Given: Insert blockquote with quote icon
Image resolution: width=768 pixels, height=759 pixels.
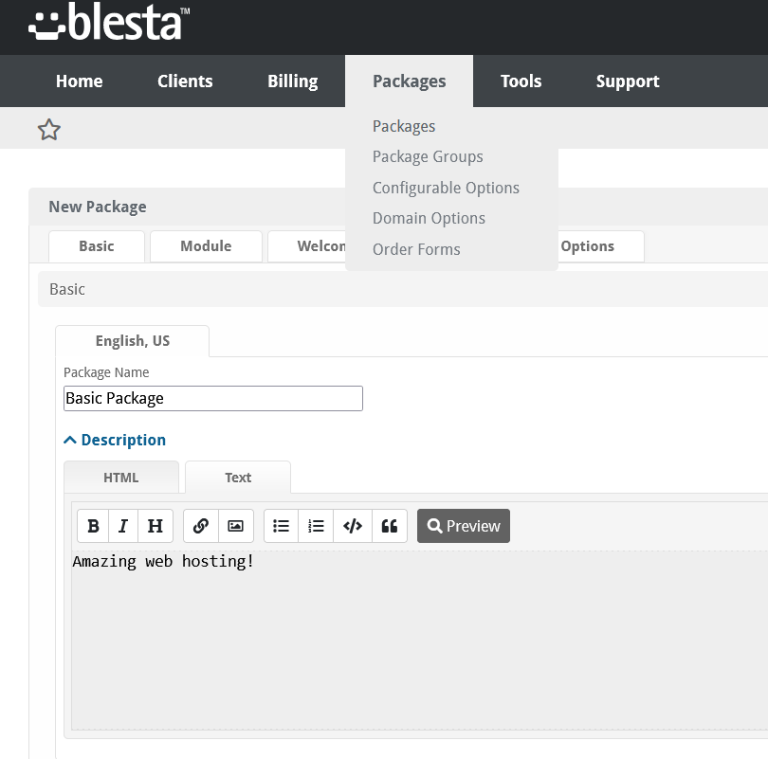Looking at the screenshot, I should pyautogui.click(x=389, y=526).
